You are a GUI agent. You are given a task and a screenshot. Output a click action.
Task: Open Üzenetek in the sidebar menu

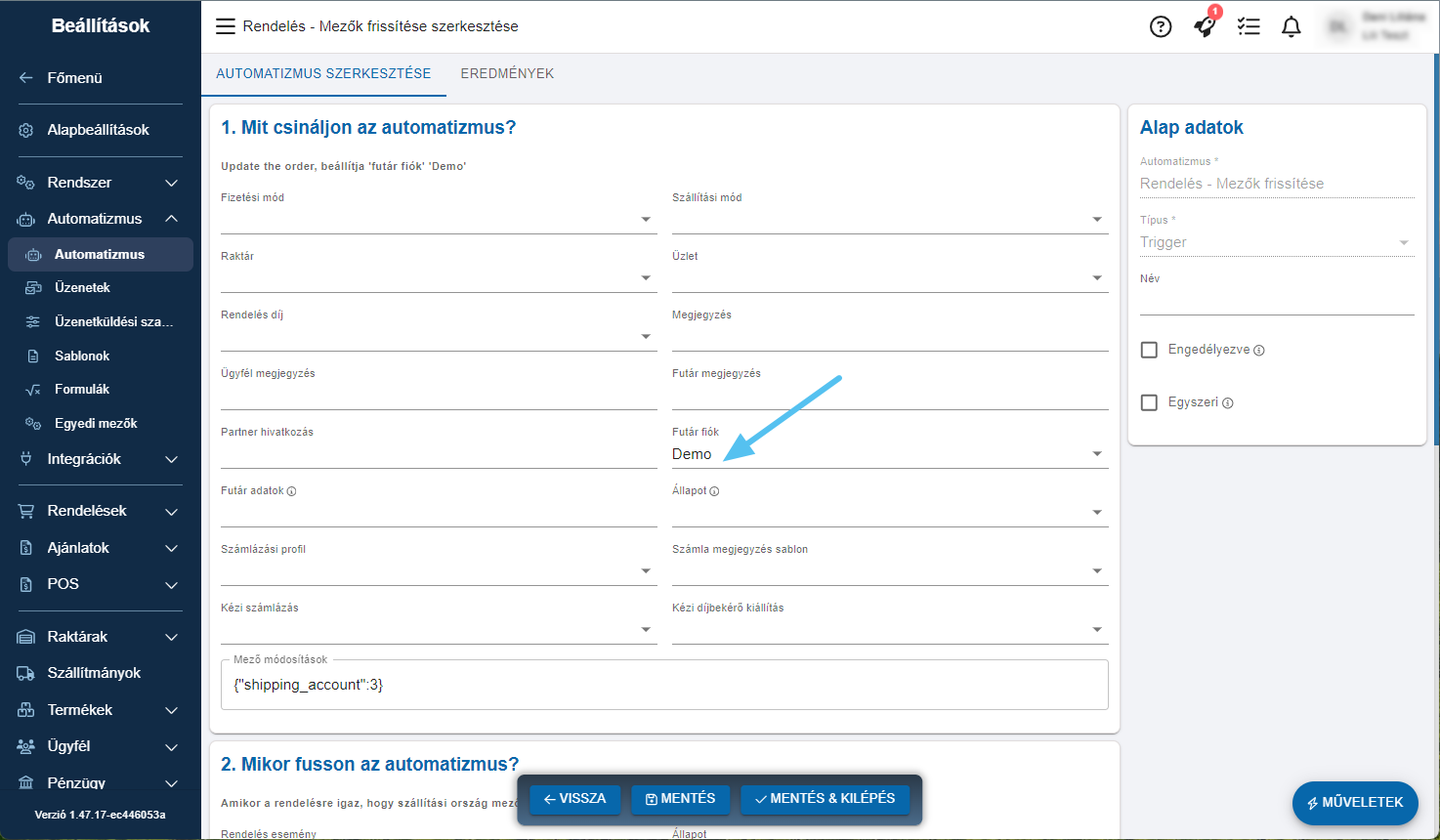[x=82, y=288]
